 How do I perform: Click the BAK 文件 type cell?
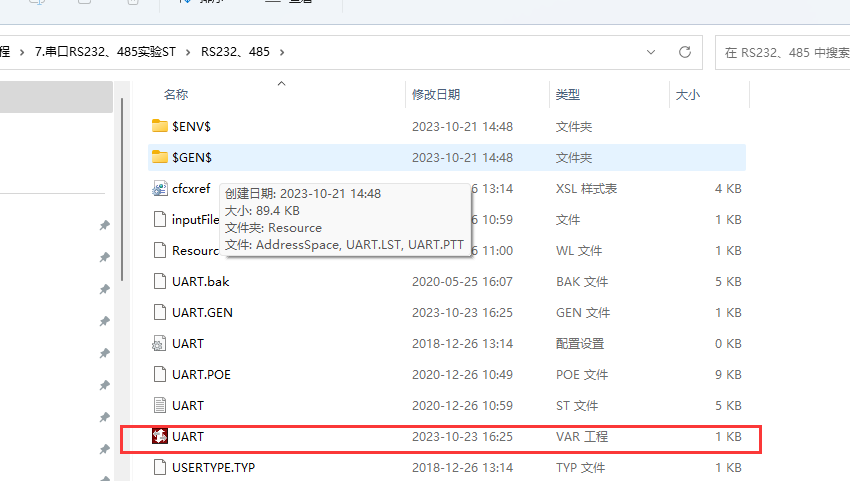pos(582,281)
